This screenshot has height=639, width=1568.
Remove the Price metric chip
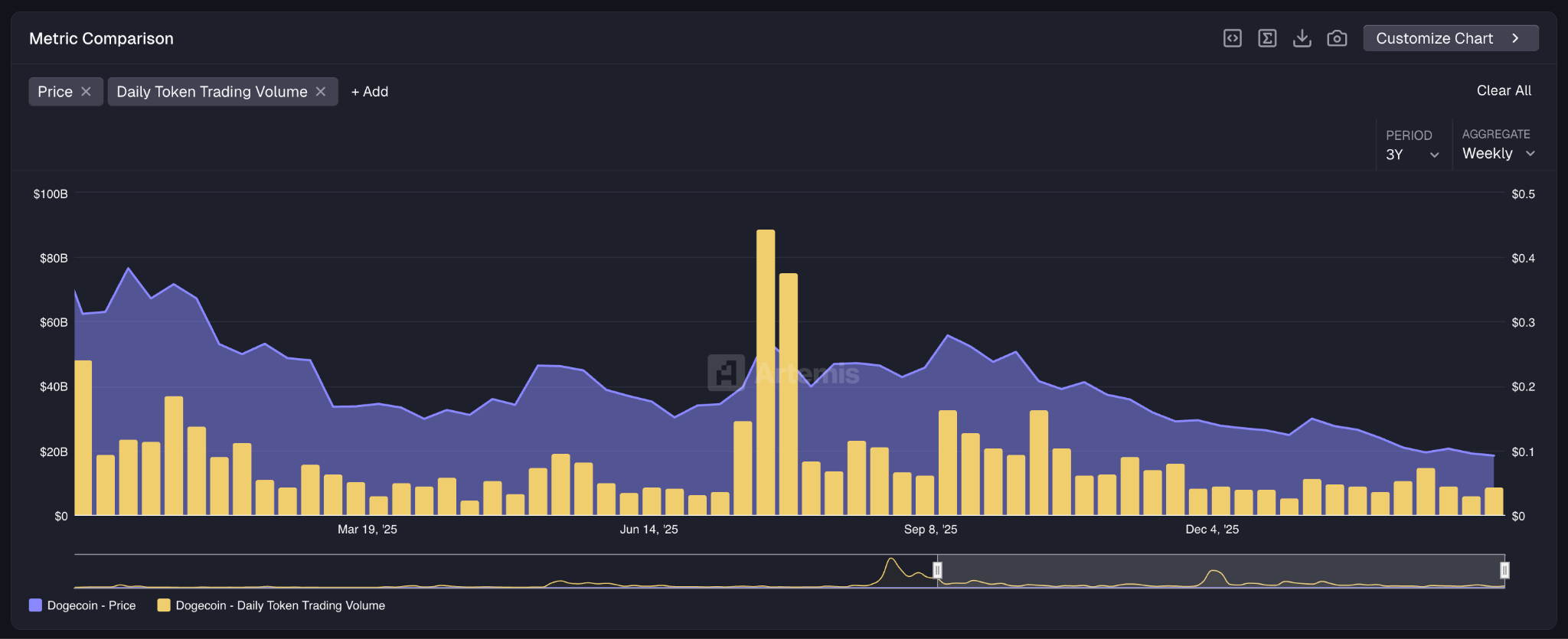point(87,92)
